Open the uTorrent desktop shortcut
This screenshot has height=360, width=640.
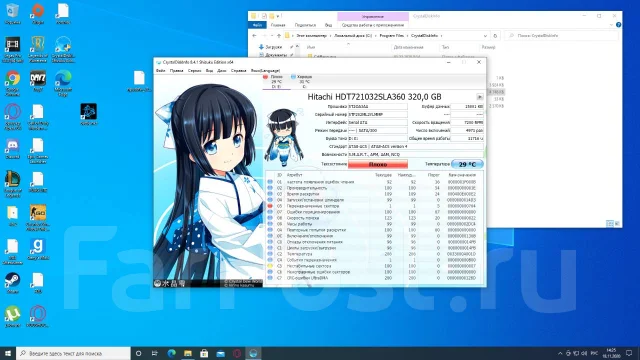click(x=13, y=316)
